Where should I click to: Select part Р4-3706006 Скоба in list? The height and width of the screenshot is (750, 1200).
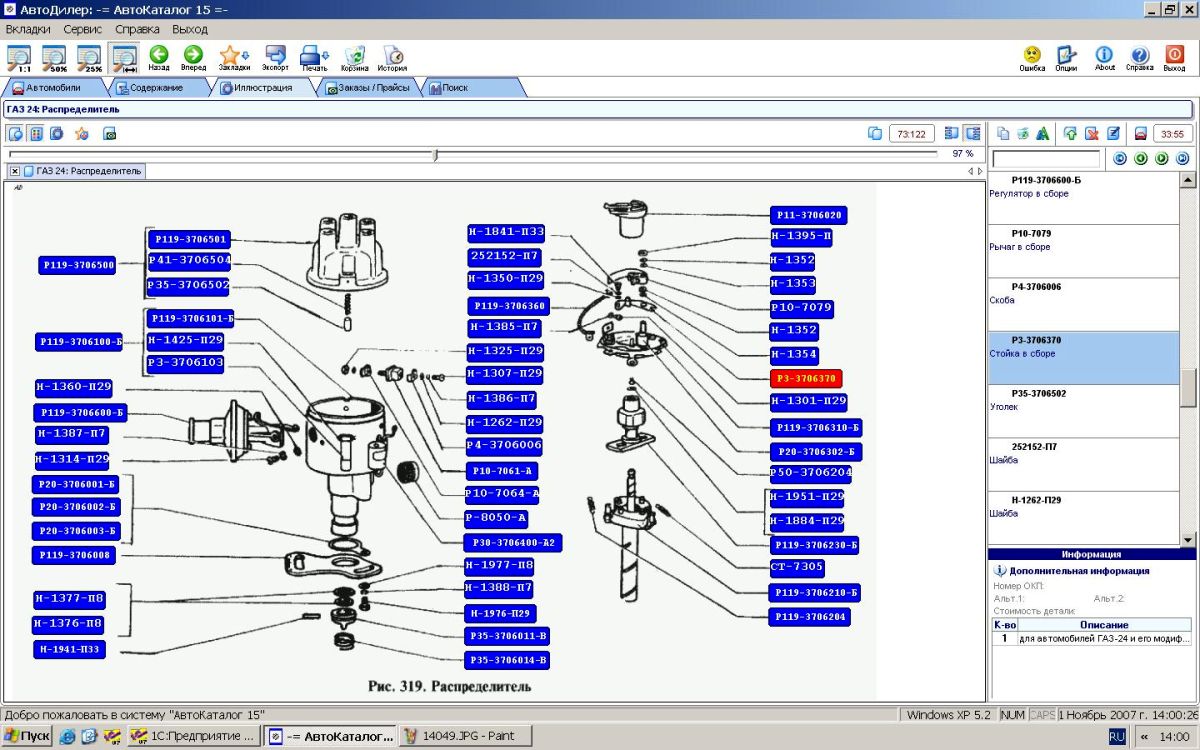[1083, 304]
